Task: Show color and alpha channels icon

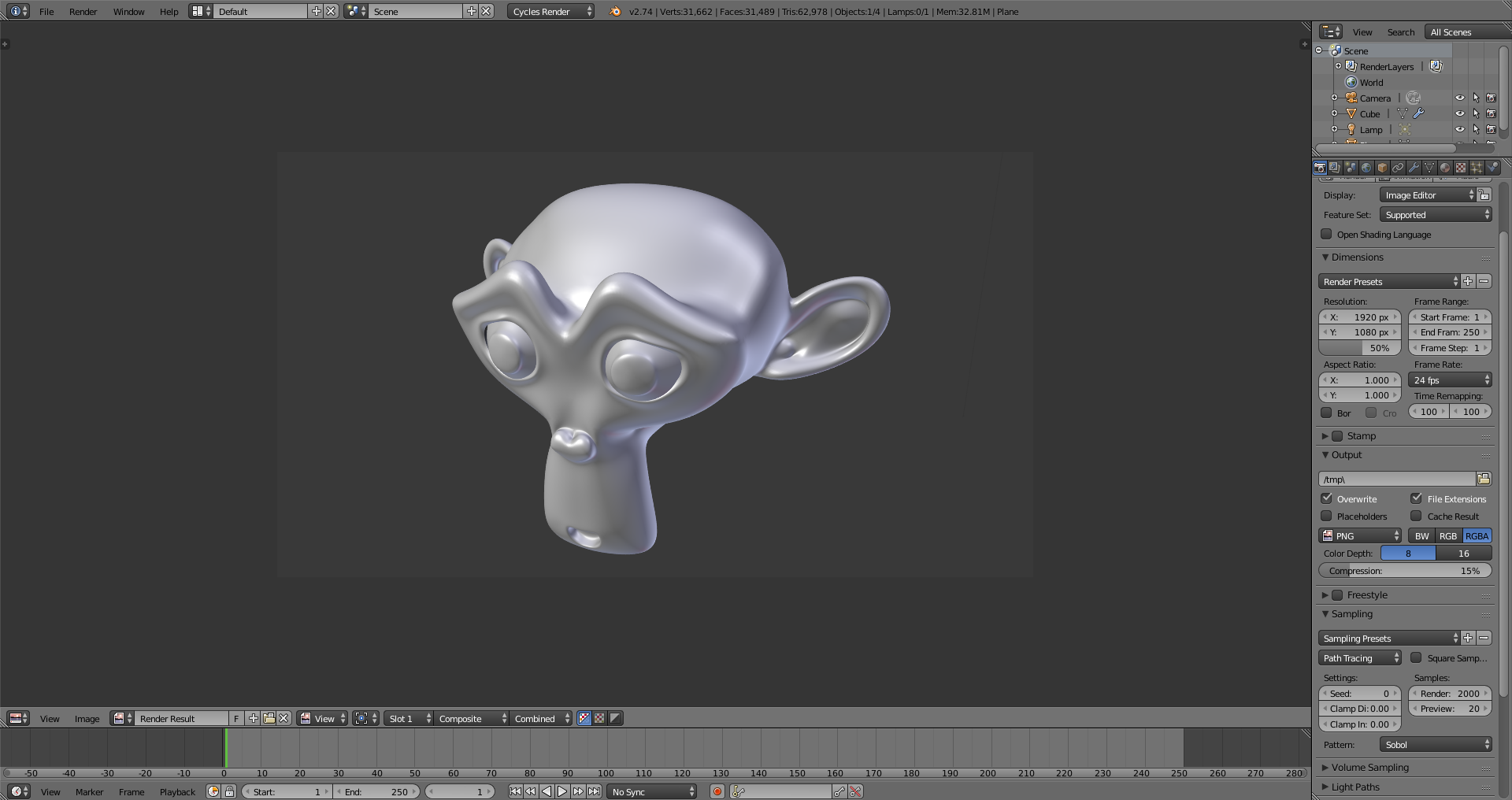Action: [584, 718]
